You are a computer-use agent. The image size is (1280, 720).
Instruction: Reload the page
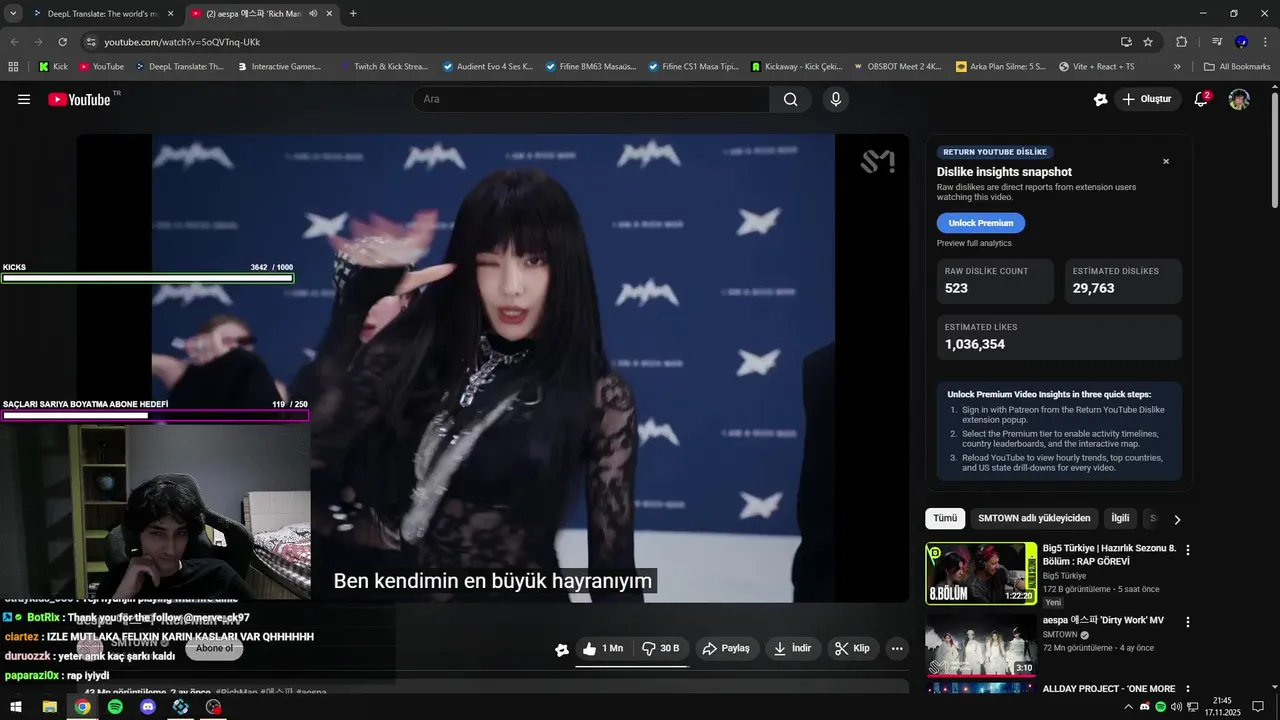[x=62, y=42]
